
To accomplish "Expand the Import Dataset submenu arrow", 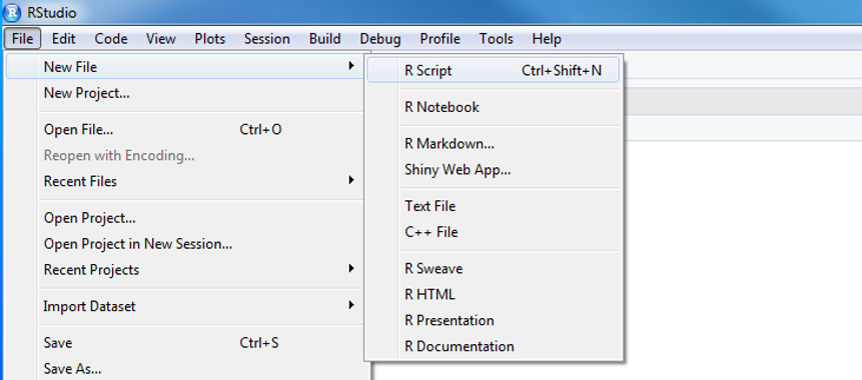I will pyautogui.click(x=351, y=305).
